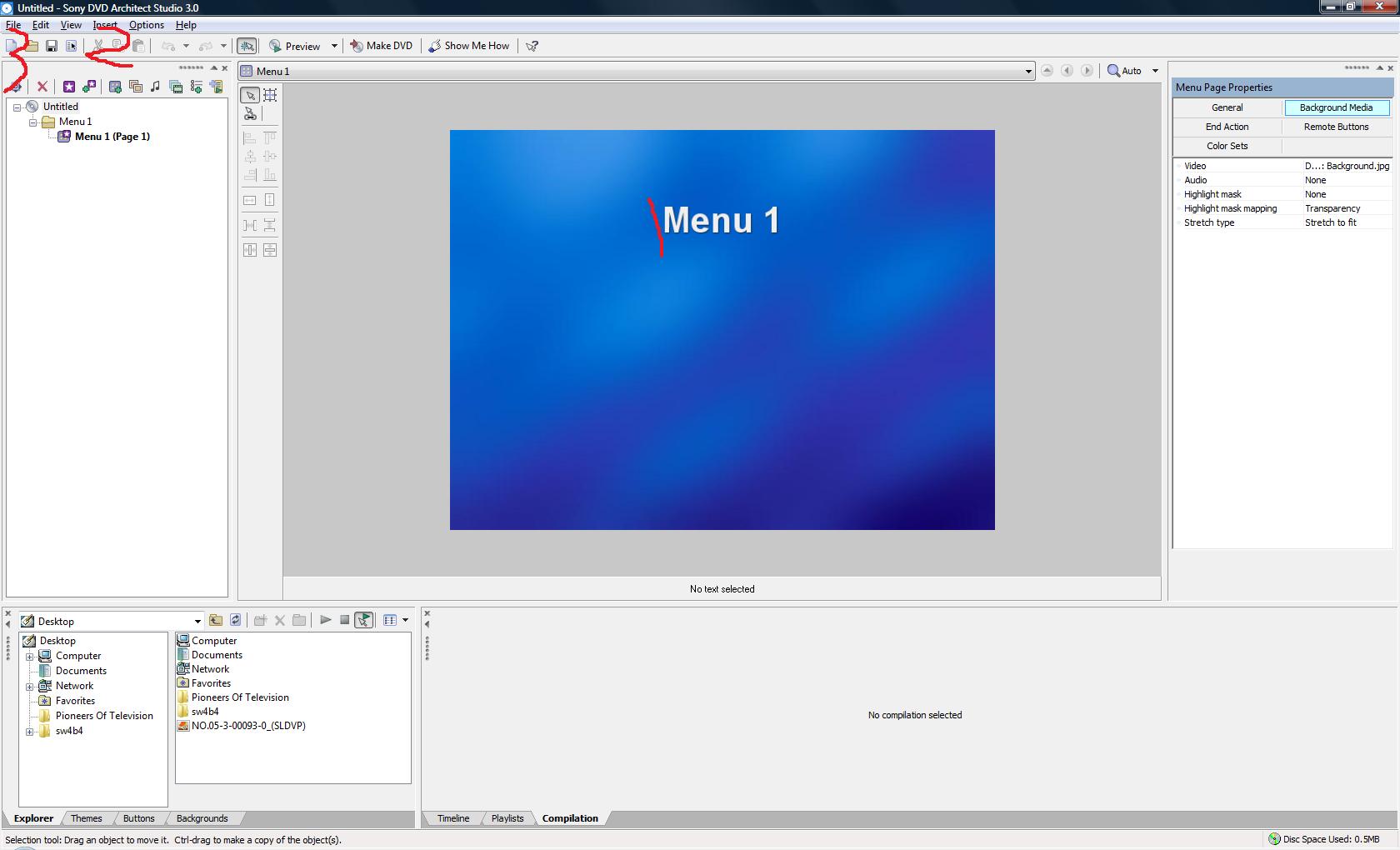
Task: Toggle Auto Preview in the Explorer toolbar
Action: coord(364,620)
